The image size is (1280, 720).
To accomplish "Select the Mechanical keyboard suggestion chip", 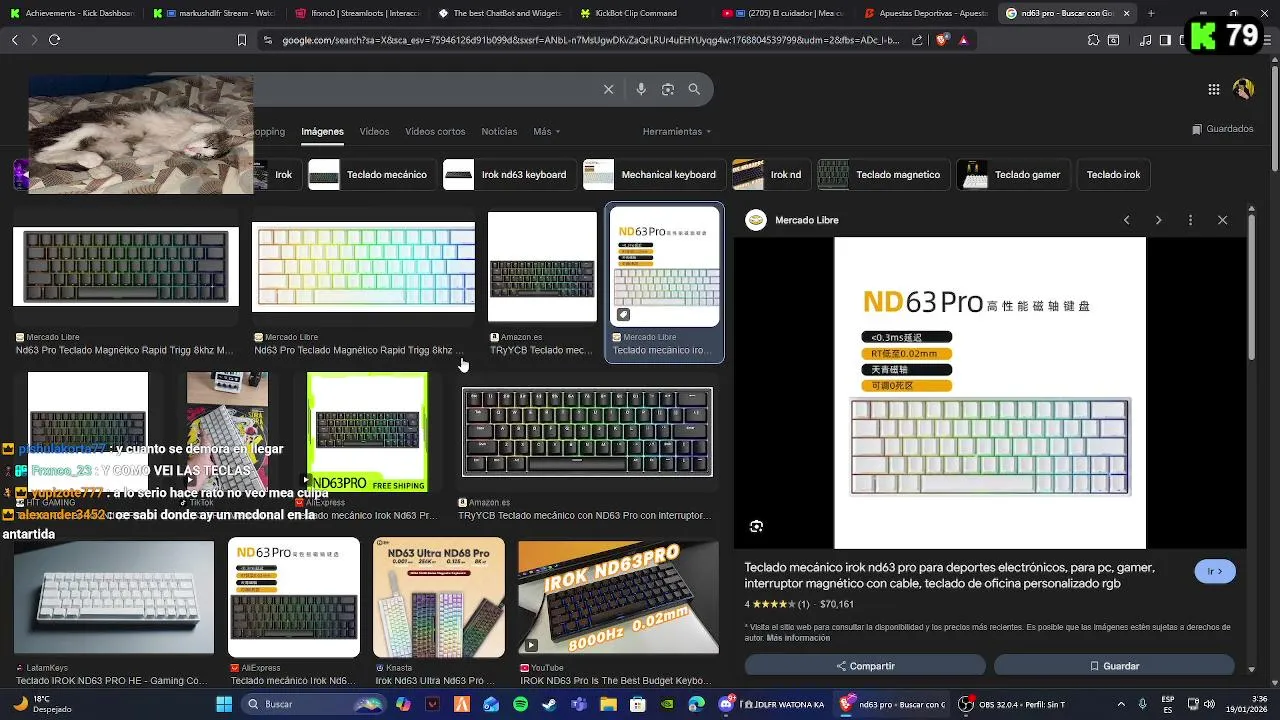I will pos(653,174).
